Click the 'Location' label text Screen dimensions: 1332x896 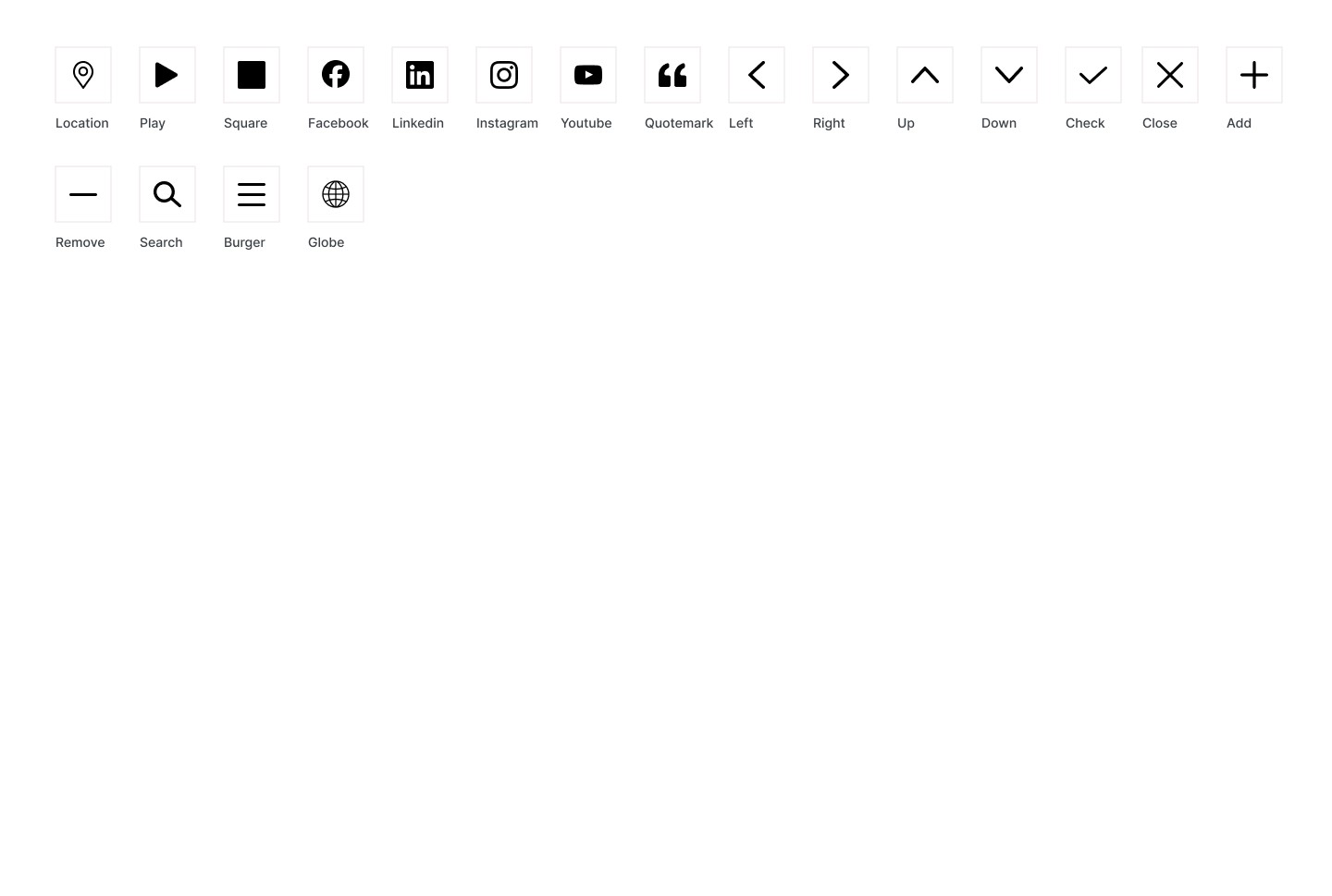pyautogui.click(x=82, y=123)
